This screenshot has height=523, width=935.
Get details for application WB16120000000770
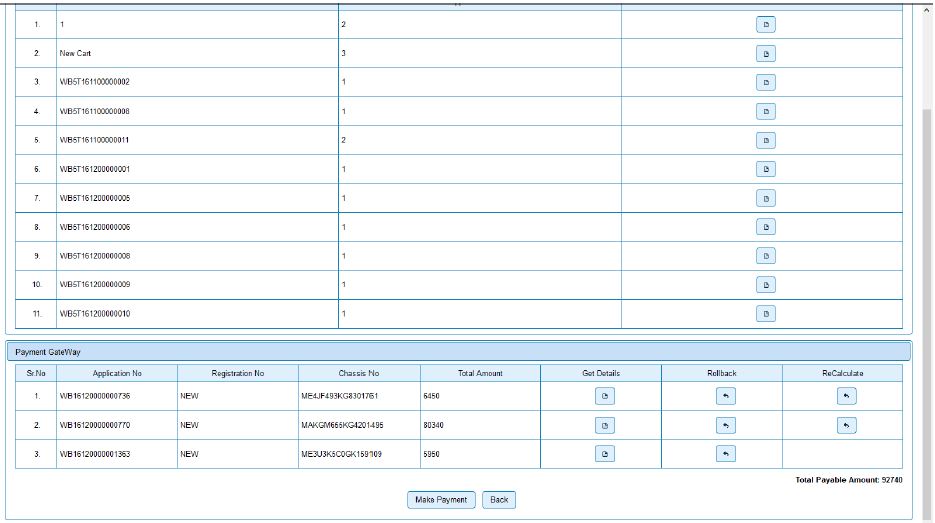click(x=605, y=425)
